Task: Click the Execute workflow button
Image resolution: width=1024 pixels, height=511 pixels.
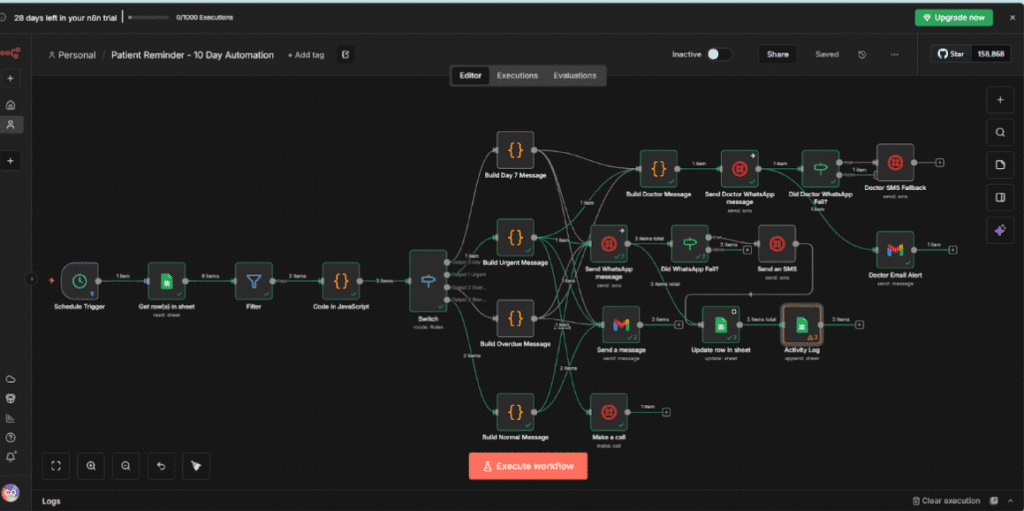Action: click(528, 466)
